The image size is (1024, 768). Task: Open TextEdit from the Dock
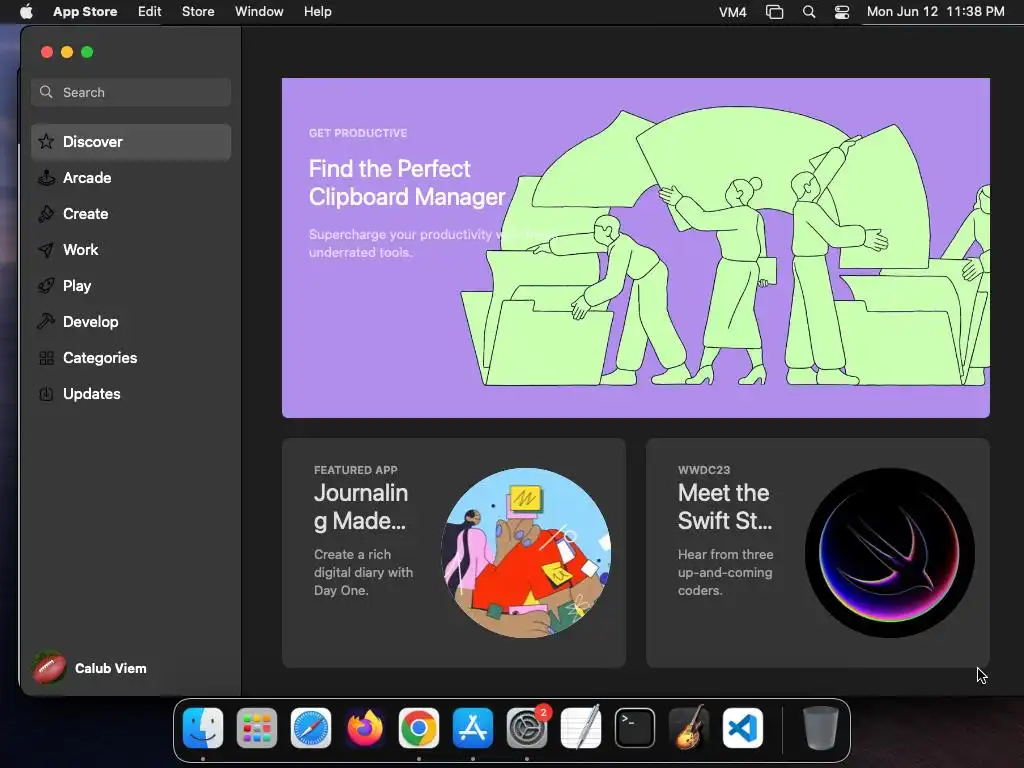(581, 728)
